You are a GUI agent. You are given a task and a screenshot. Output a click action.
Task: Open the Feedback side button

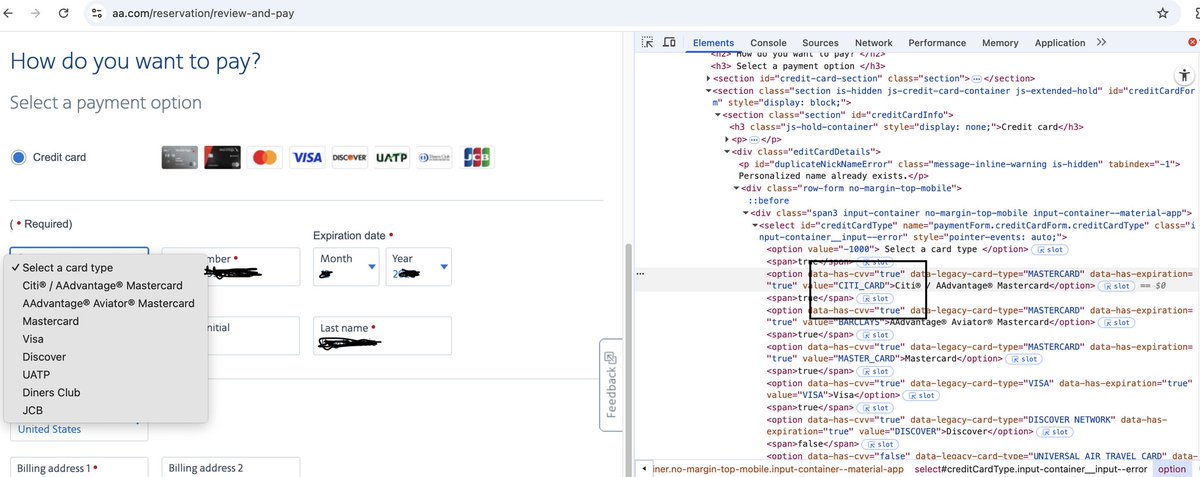pyautogui.click(x=611, y=385)
